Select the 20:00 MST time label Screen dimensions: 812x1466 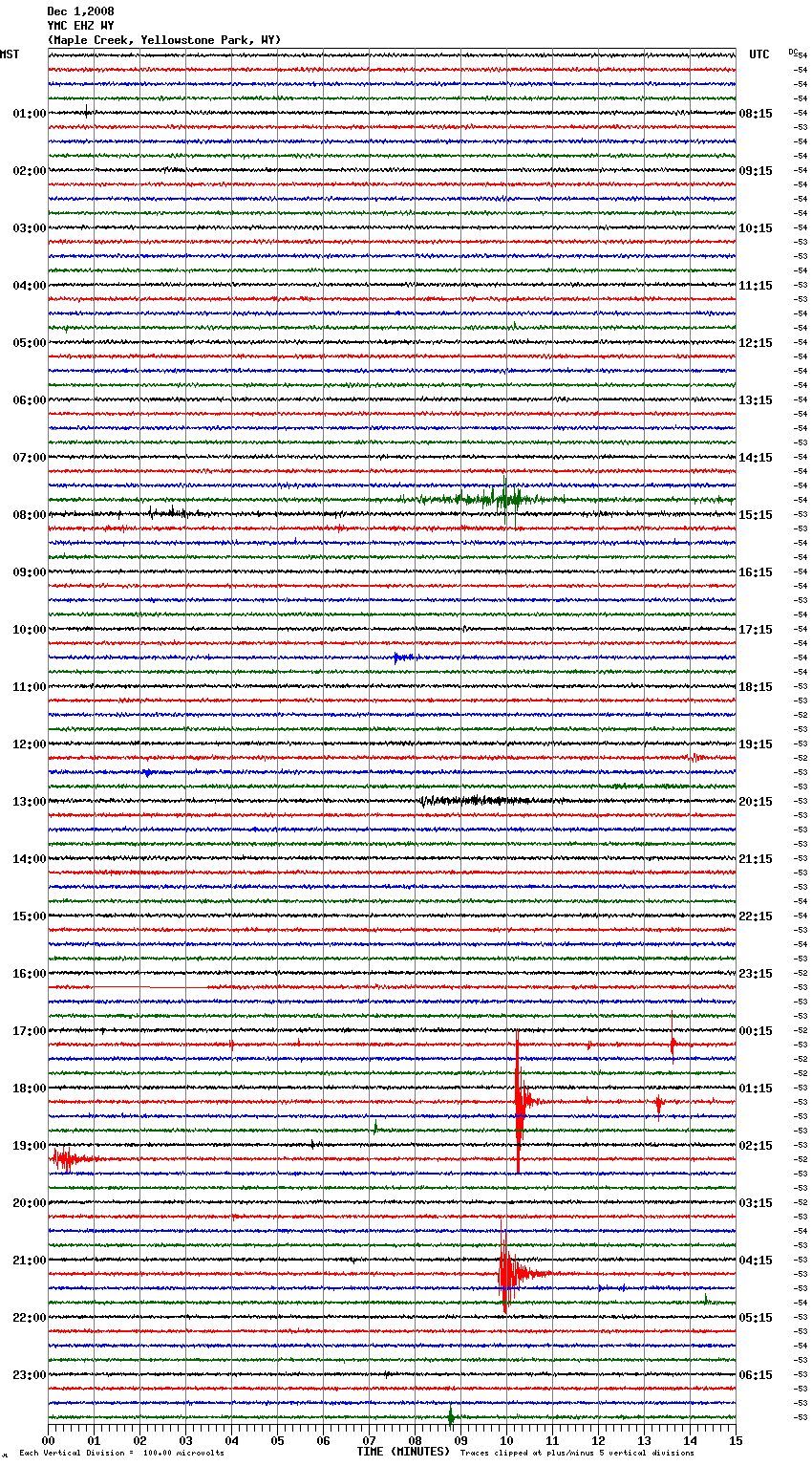pyautogui.click(x=30, y=1203)
